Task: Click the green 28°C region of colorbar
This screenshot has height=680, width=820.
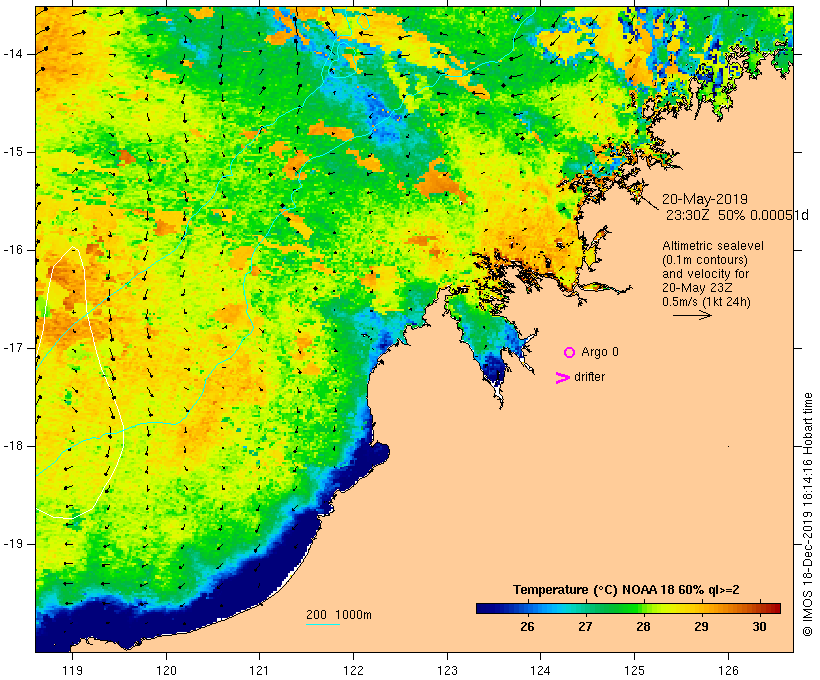Action: pos(643,608)
